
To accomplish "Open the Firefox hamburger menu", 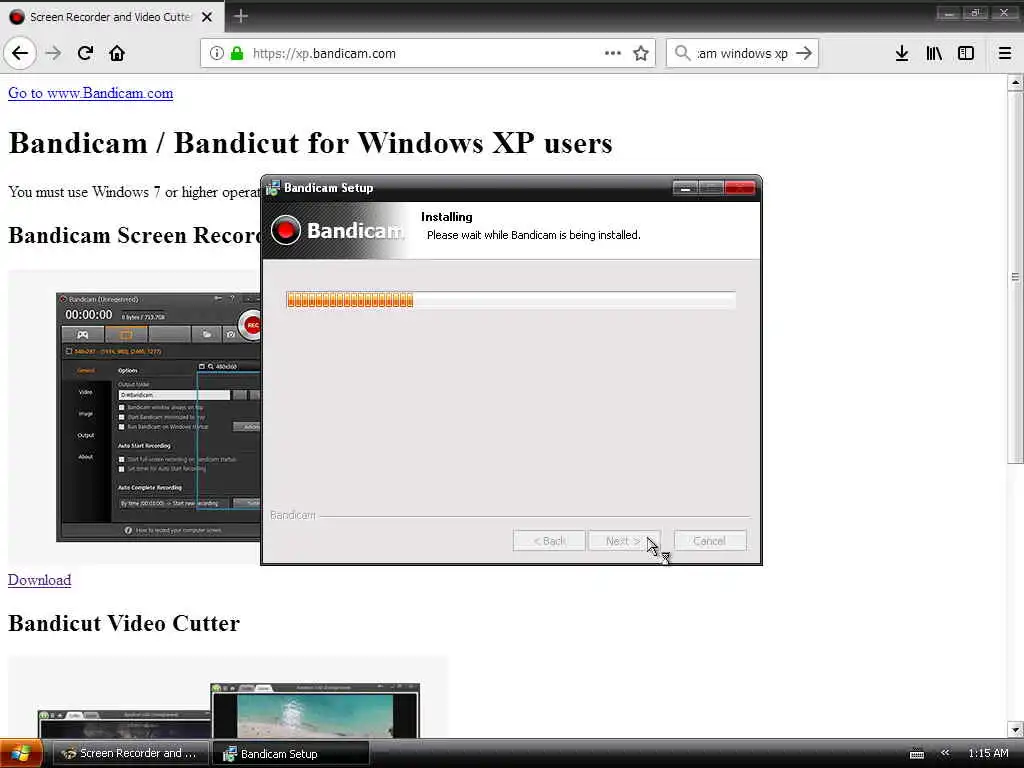I will tap(1005, 53).
